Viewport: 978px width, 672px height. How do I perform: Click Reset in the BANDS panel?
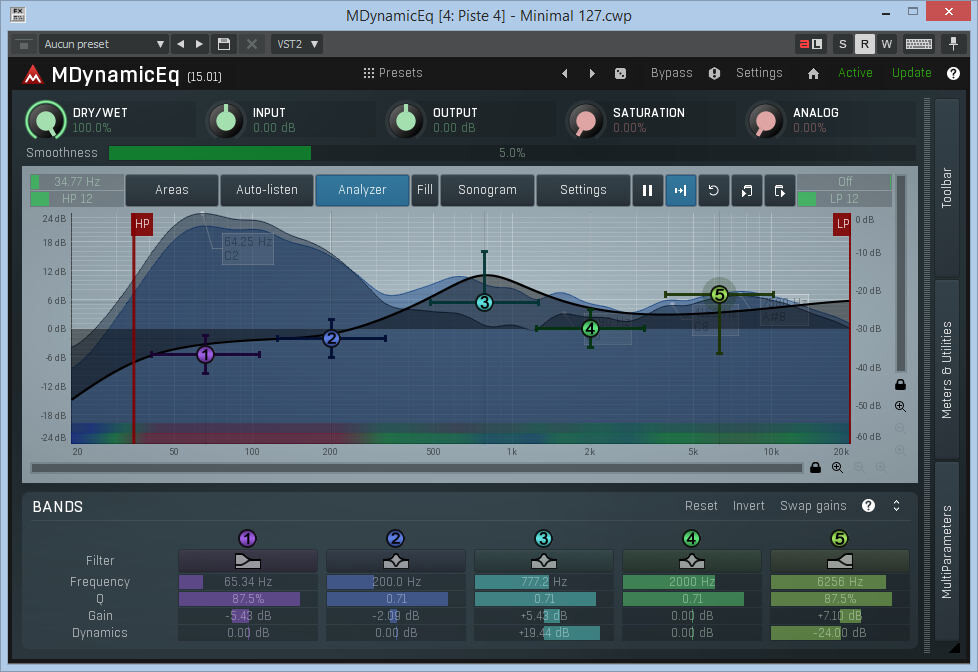point(701,506)
